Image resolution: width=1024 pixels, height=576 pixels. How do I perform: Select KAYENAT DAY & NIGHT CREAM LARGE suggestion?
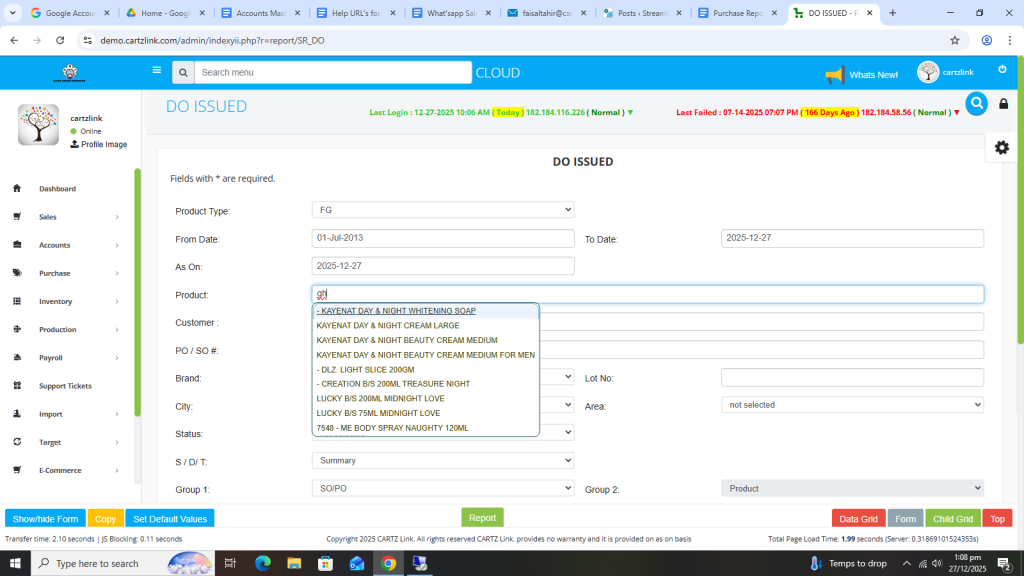(388, 325)
